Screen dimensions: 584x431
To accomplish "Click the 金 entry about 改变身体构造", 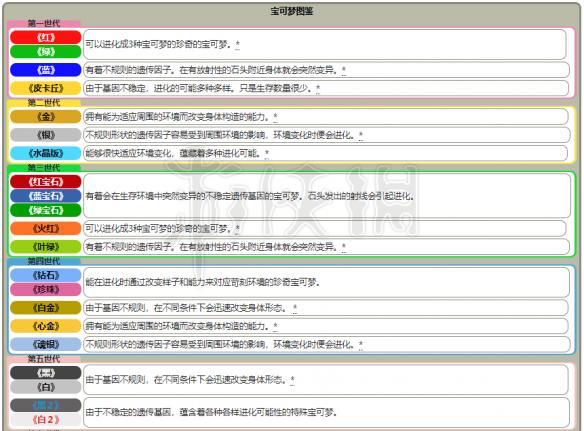I will tap(178, 117).
